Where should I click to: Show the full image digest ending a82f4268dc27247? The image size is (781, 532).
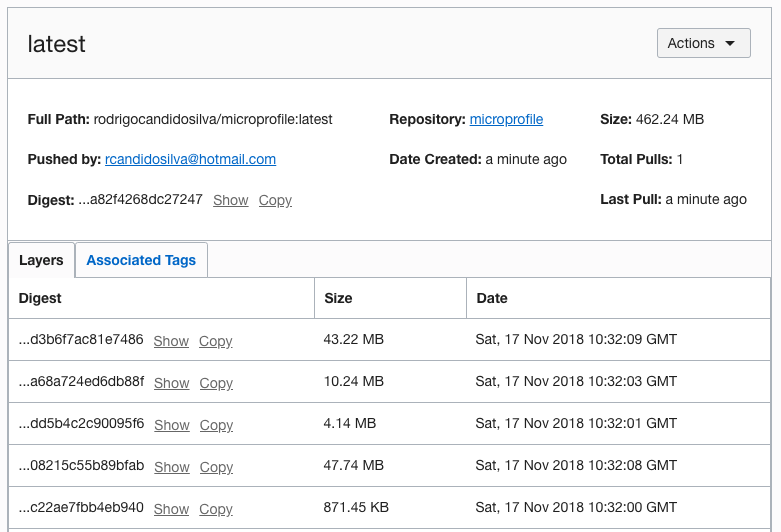[x=230, y=200]
